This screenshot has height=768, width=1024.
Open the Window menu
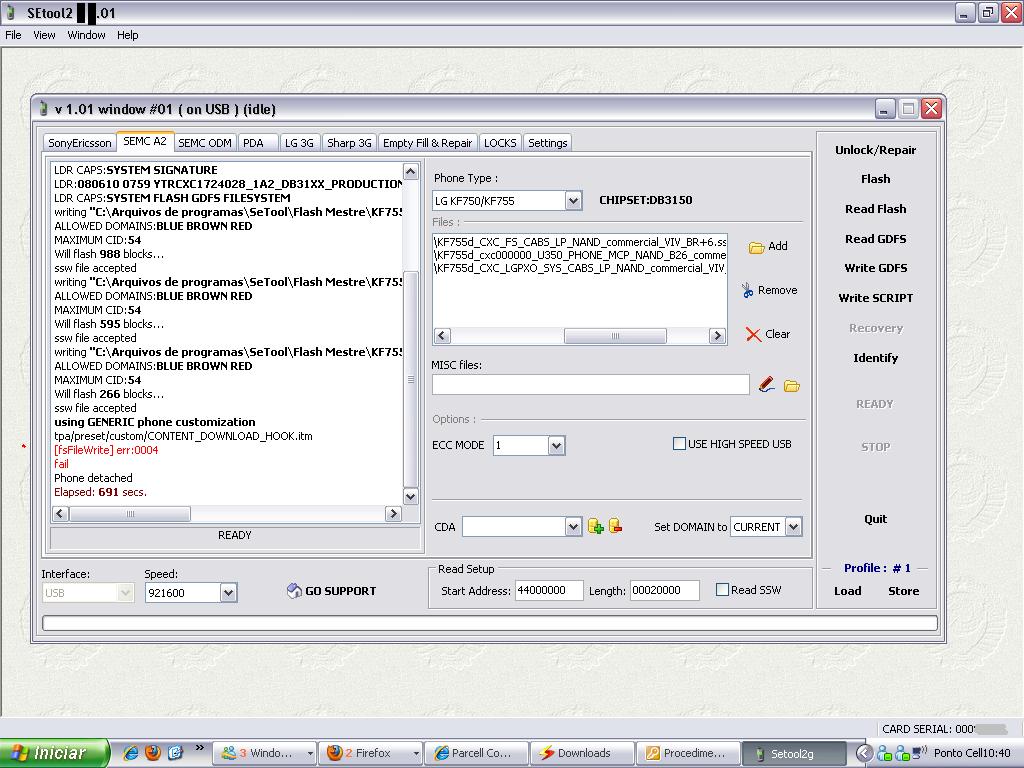click(x=86, y=35)
